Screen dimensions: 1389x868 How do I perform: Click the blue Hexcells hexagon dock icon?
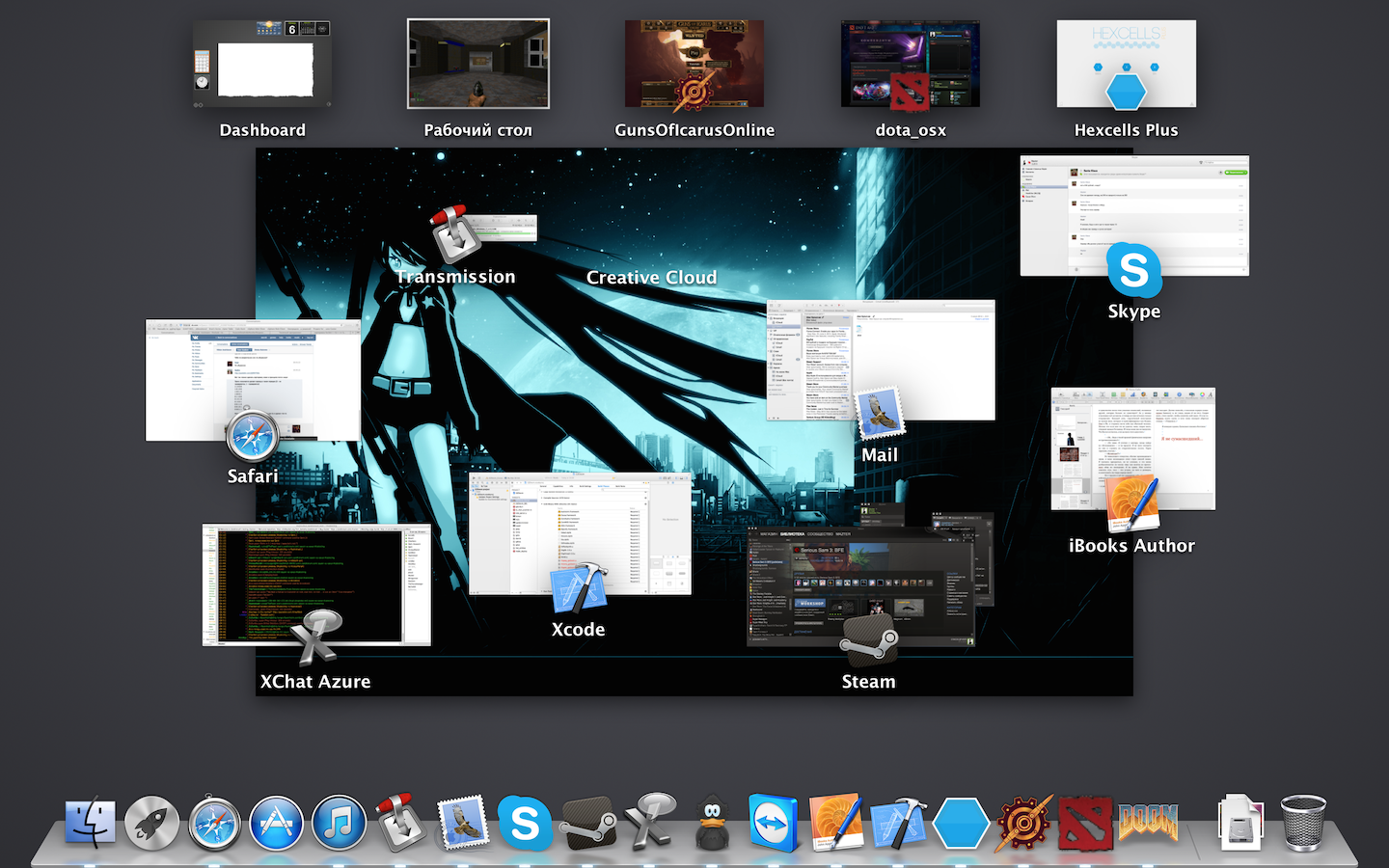pyautogui.click(x=961, y=824)
